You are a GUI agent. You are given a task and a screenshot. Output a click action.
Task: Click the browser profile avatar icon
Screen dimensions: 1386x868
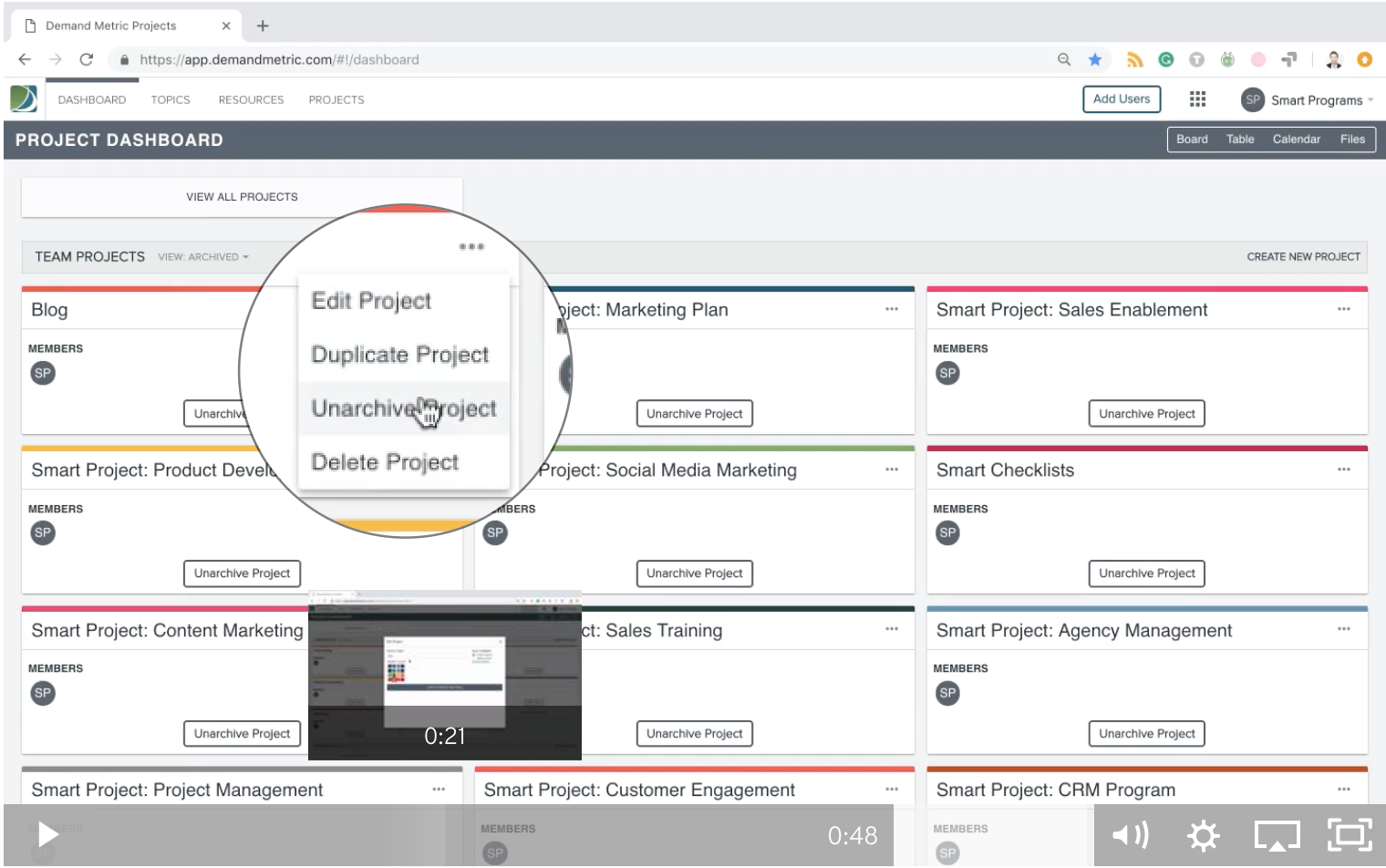tap(1334, 59)
